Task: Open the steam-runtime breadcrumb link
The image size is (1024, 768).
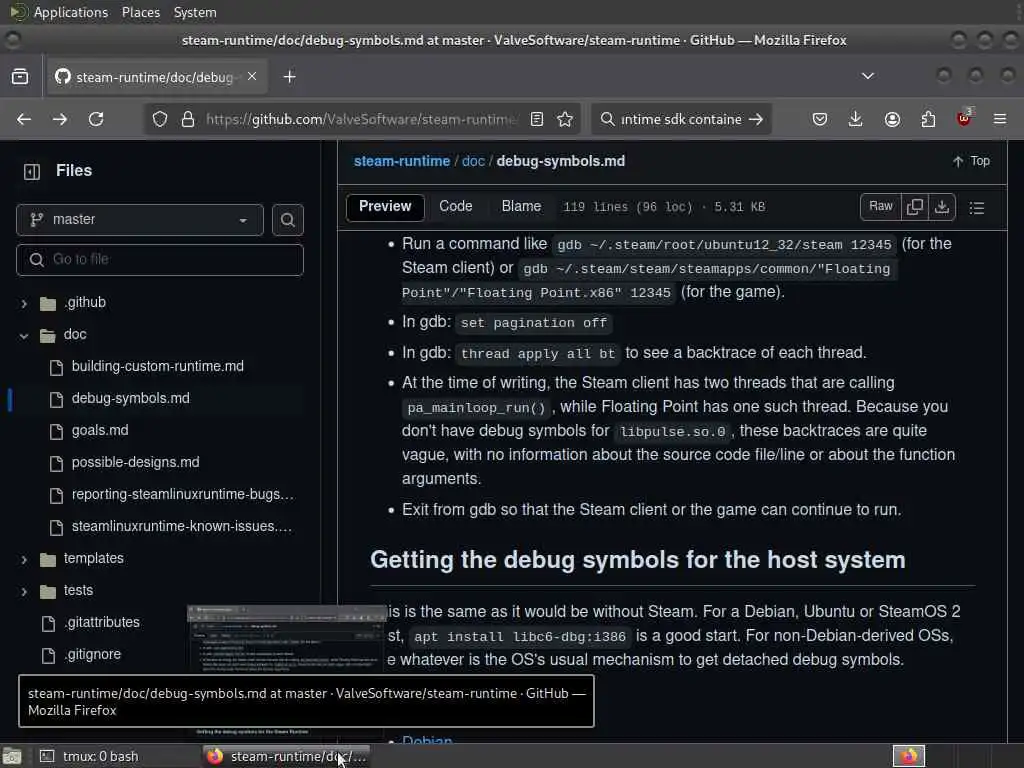Action: pos(402,161)
